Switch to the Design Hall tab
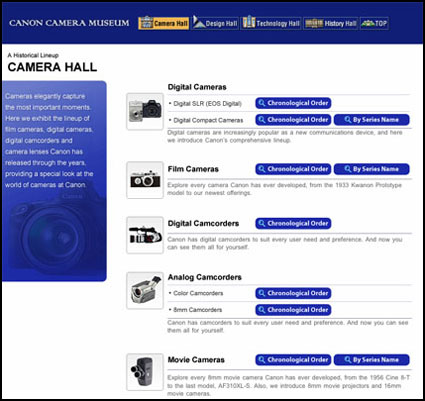This screenshot has width=425, height=401. click(215, 23)
